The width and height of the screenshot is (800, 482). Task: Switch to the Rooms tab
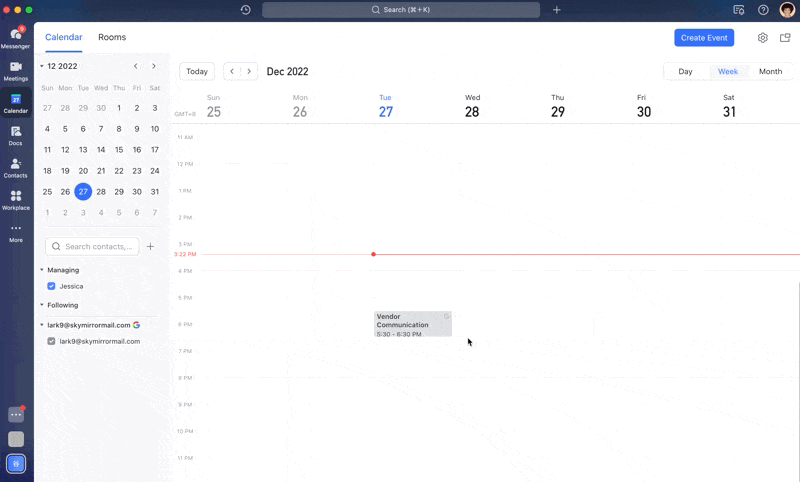point(112,37)
